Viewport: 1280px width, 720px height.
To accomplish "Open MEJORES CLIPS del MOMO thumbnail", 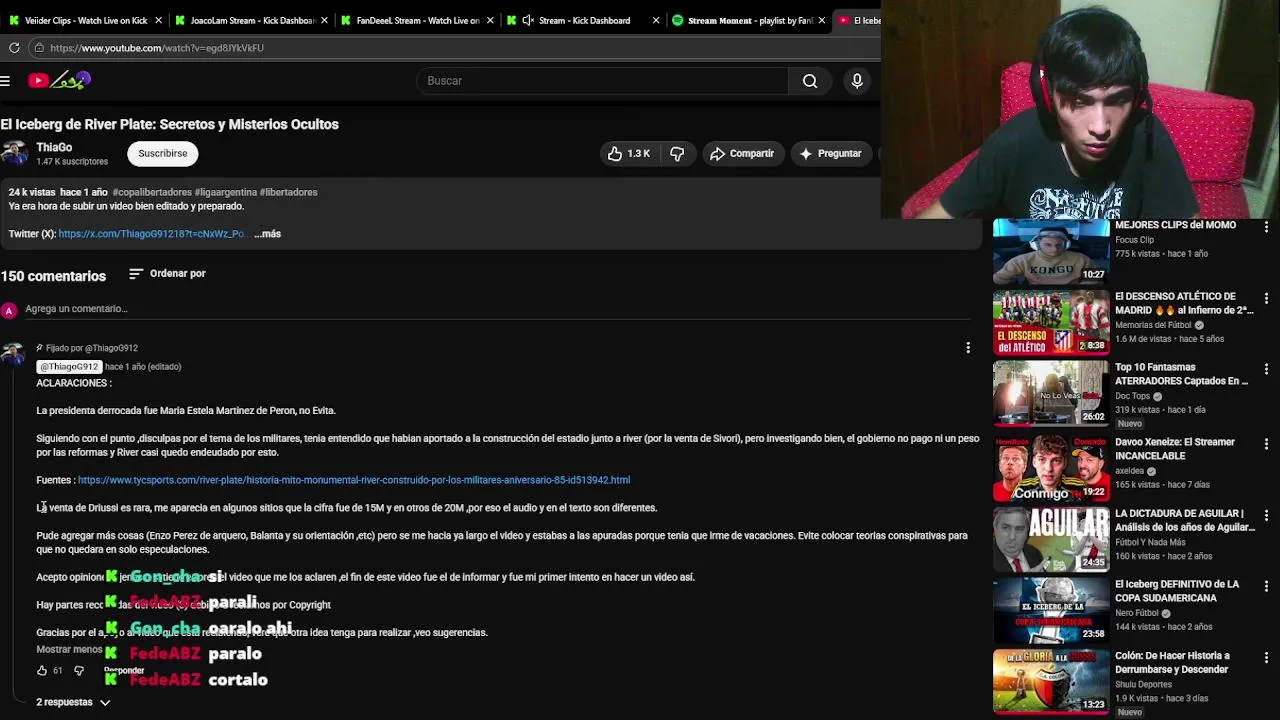I will click(1051, 252).
